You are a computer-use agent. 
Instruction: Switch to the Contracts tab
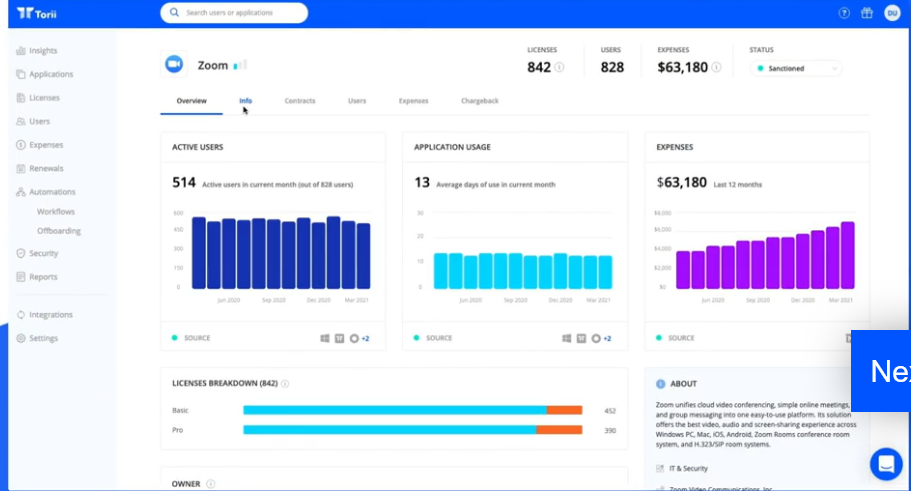point(300,101)
